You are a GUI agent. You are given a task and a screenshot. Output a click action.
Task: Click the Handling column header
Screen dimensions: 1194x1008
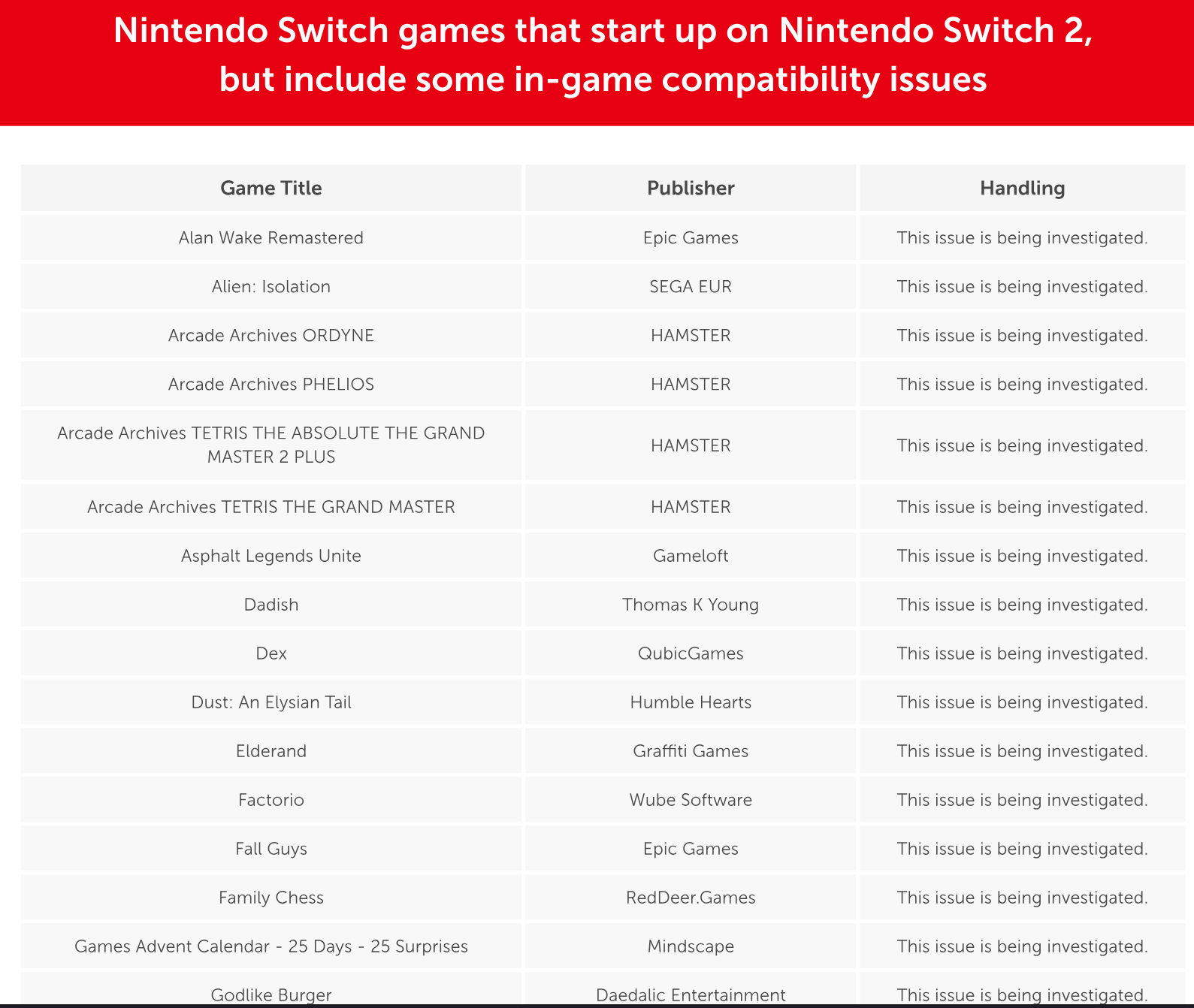point(1022,188)
